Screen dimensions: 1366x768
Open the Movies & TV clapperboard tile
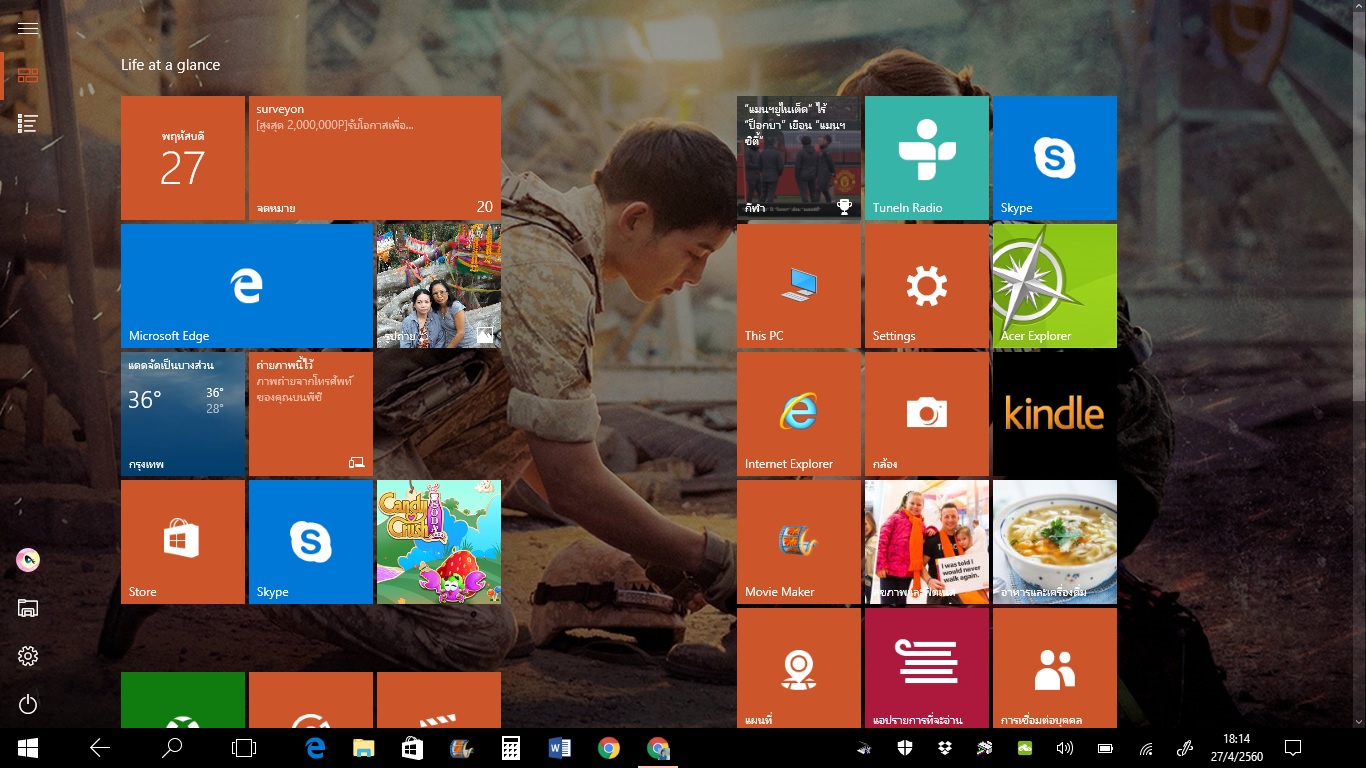pos(439,700)
